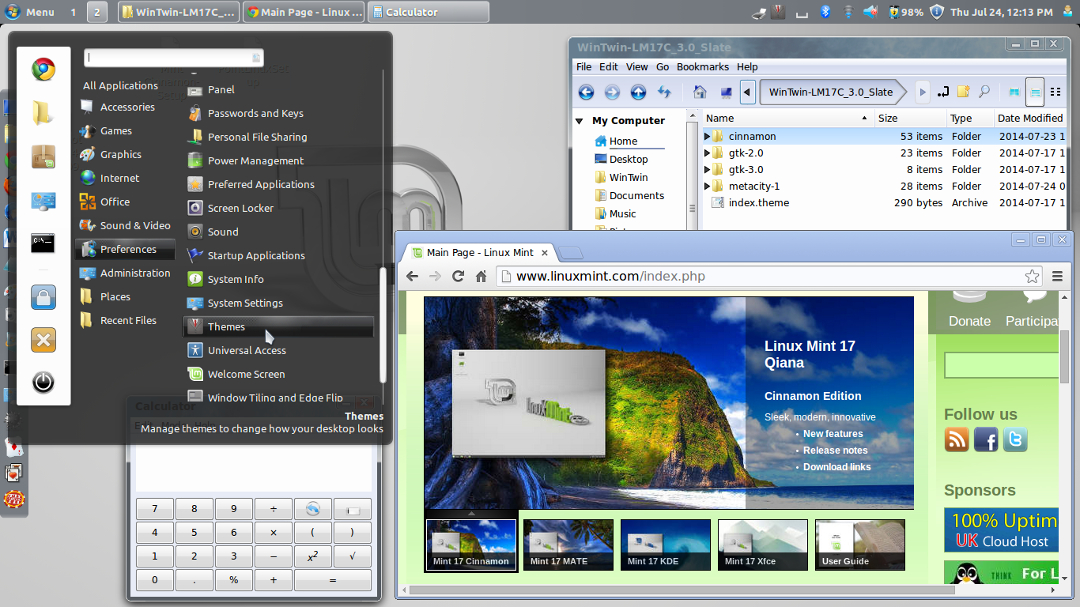
Task: Click the Menu button on the panel
Action: click(30, 12)
